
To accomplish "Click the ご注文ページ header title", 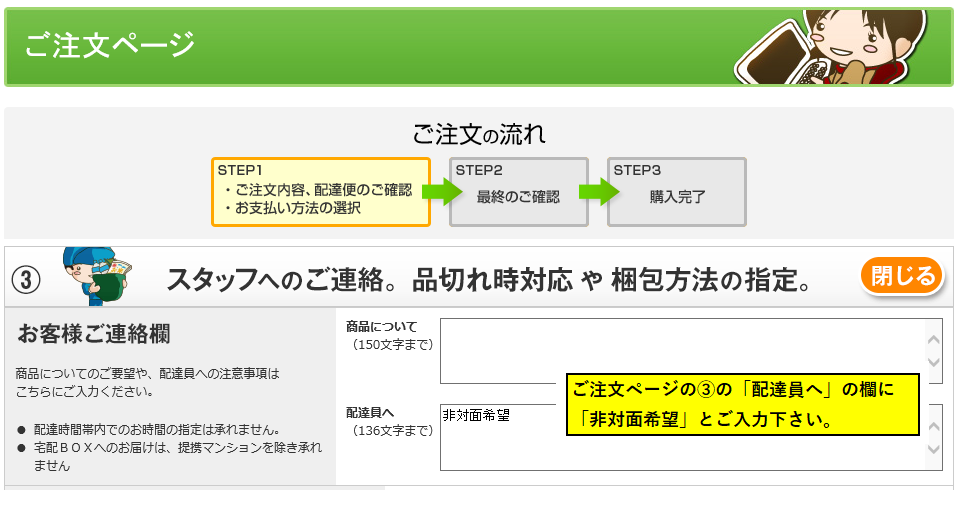I will pos(110,46).
